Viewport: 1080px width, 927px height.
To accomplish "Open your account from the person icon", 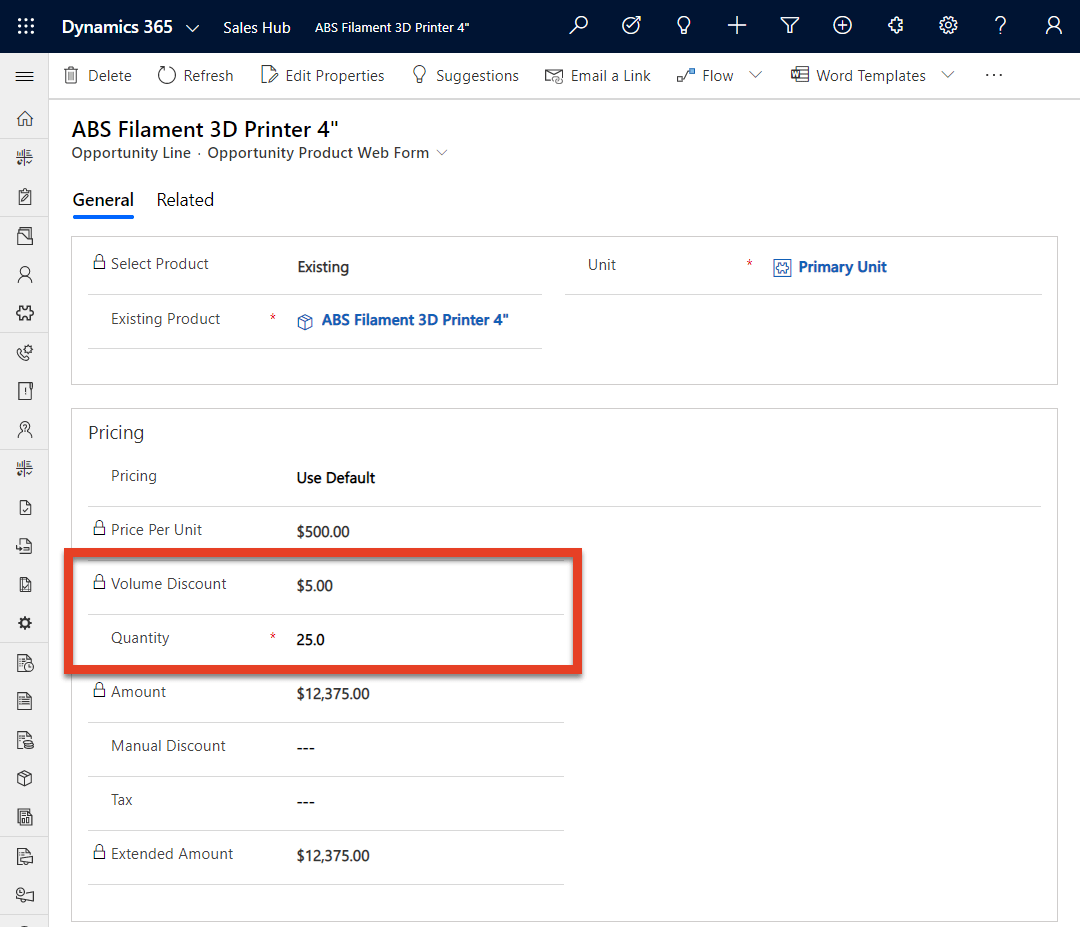I will 1053,26.
